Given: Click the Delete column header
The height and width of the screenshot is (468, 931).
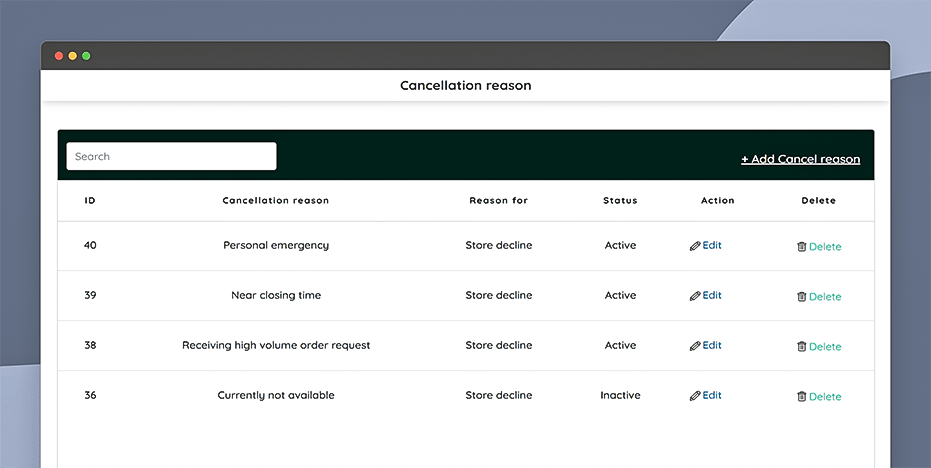Looking at the screenshot, I should (819, 201).
